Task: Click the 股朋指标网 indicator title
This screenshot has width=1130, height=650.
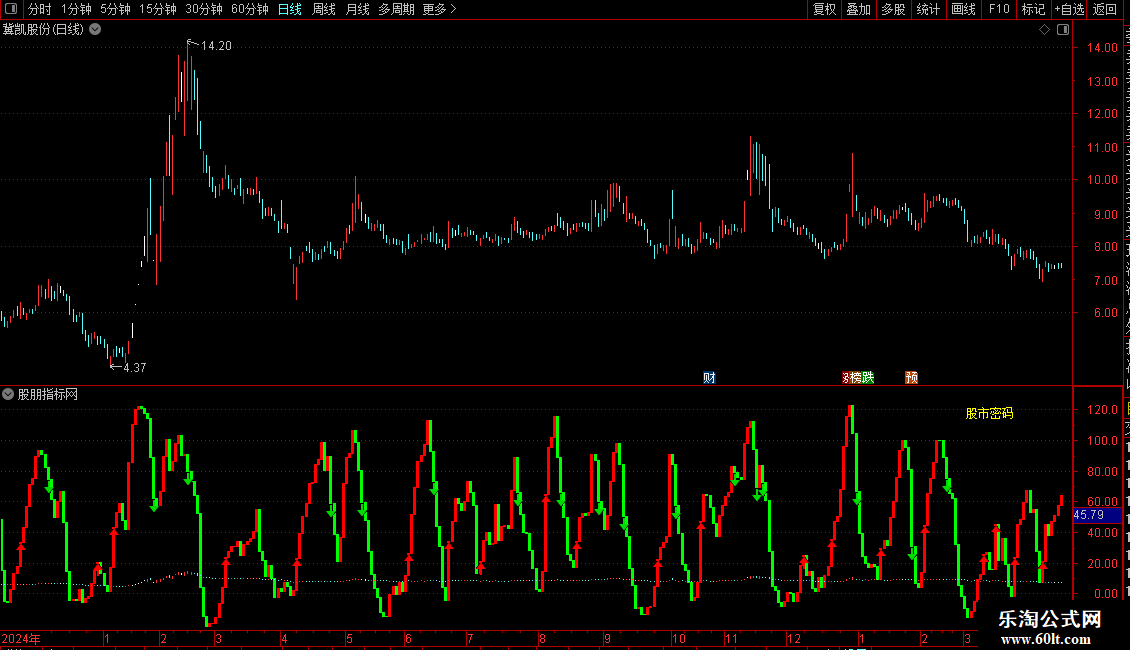Action: (48, 394)
